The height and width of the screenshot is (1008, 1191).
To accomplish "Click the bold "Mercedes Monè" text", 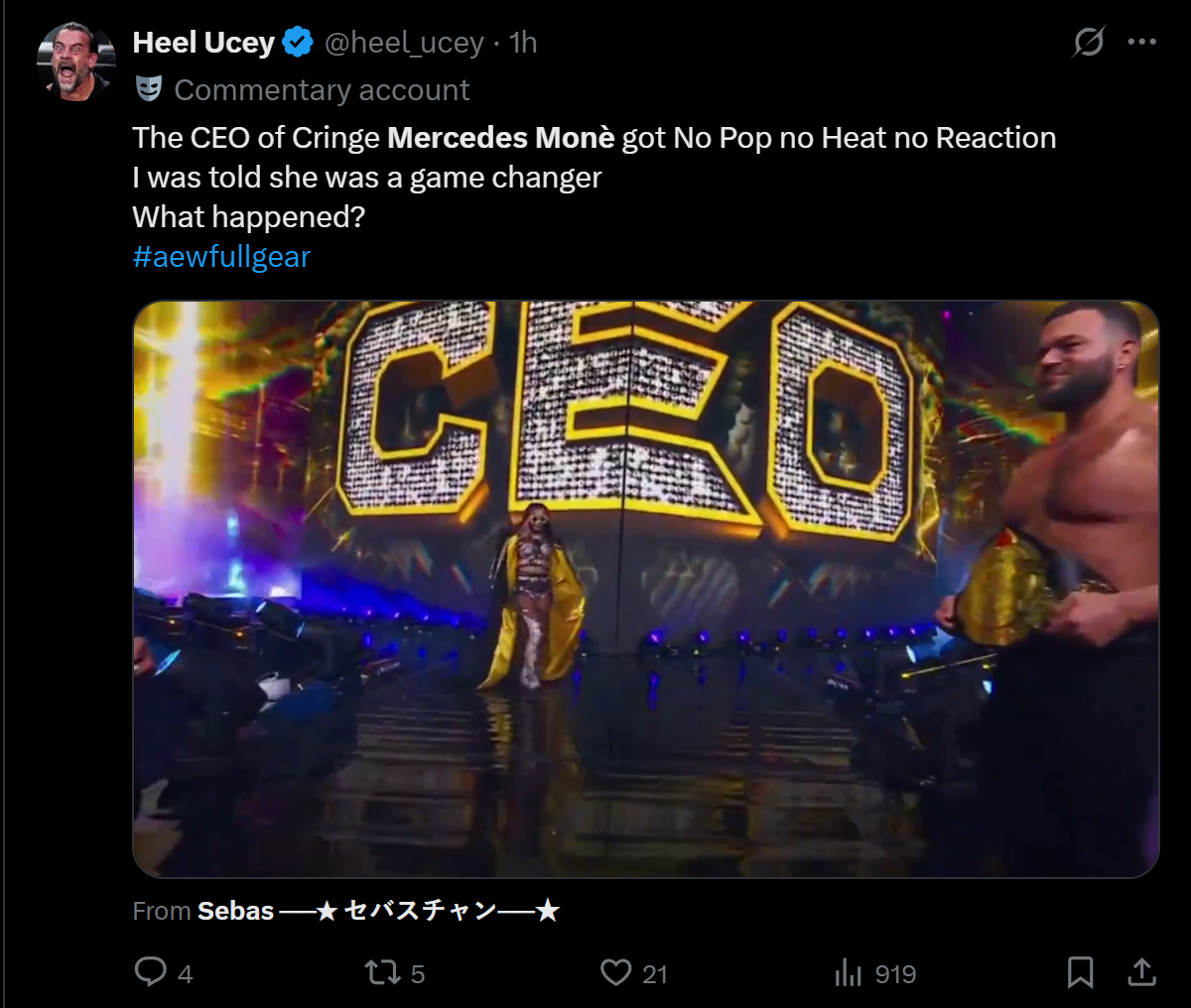I will pos(501,138).
